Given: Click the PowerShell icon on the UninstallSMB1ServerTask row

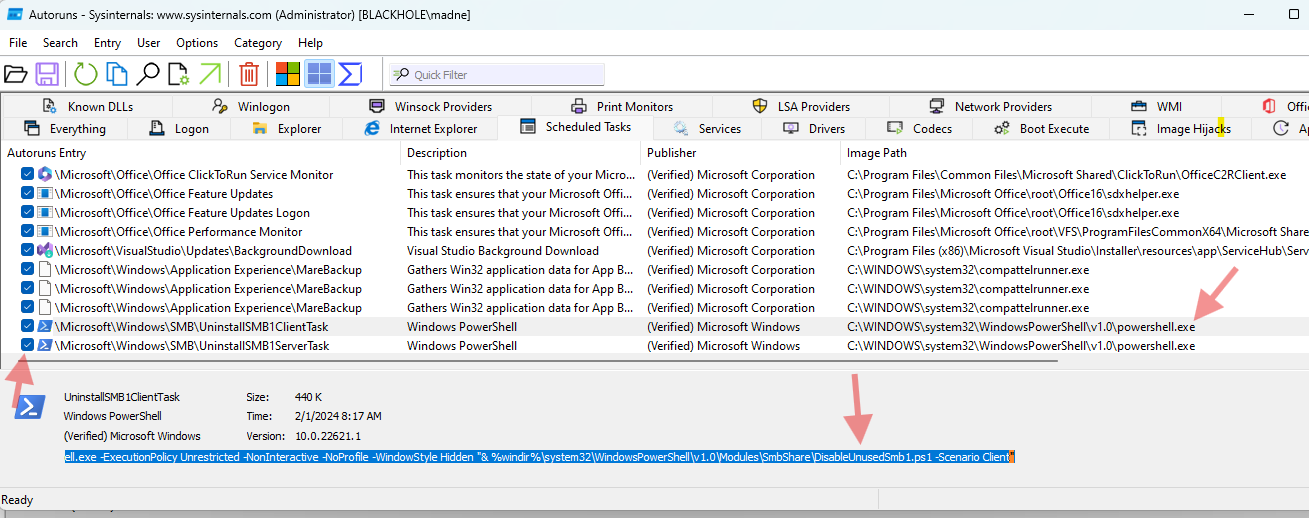Looking at the screenshot, I should tap(45, 346).
